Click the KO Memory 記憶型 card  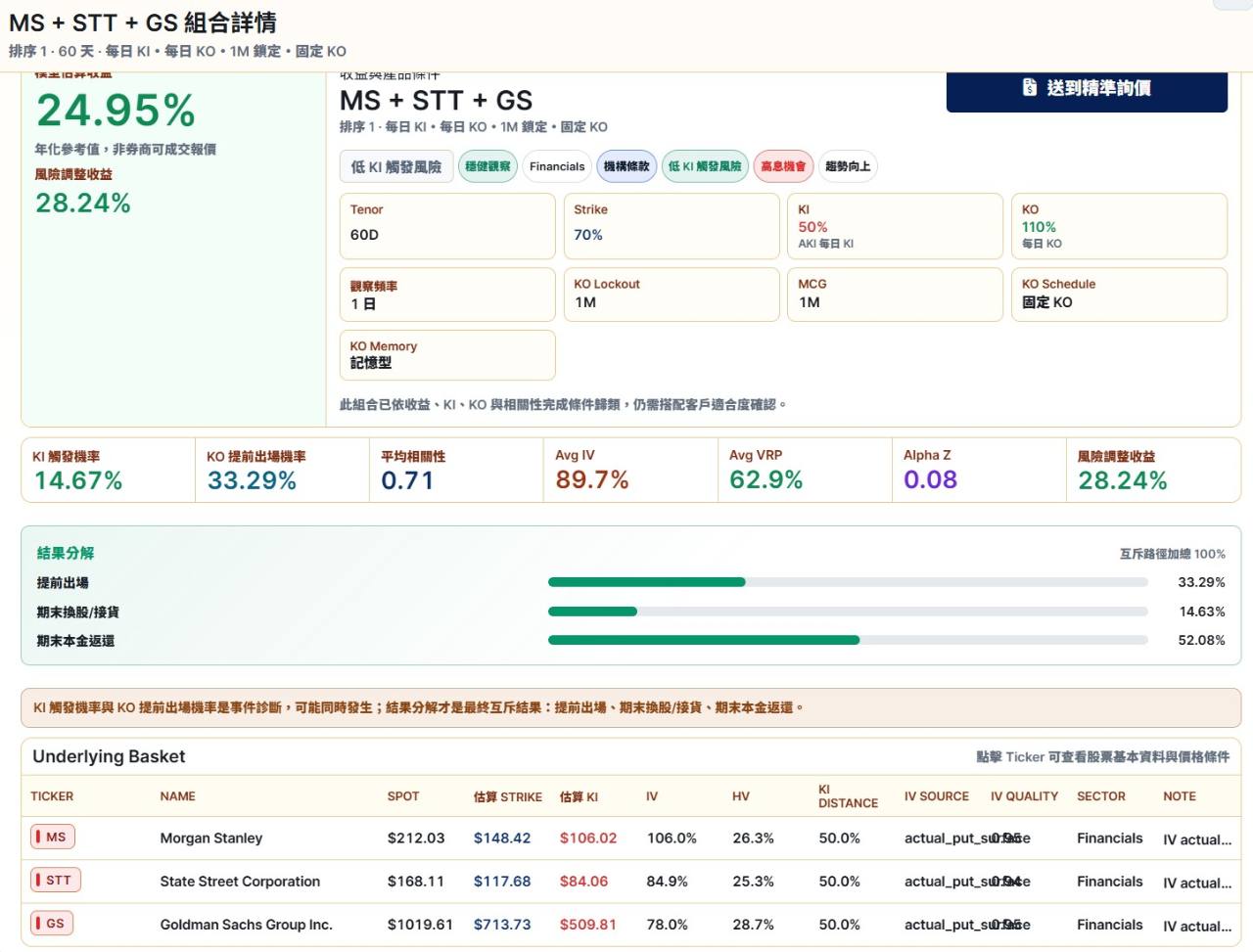(447, 355)
